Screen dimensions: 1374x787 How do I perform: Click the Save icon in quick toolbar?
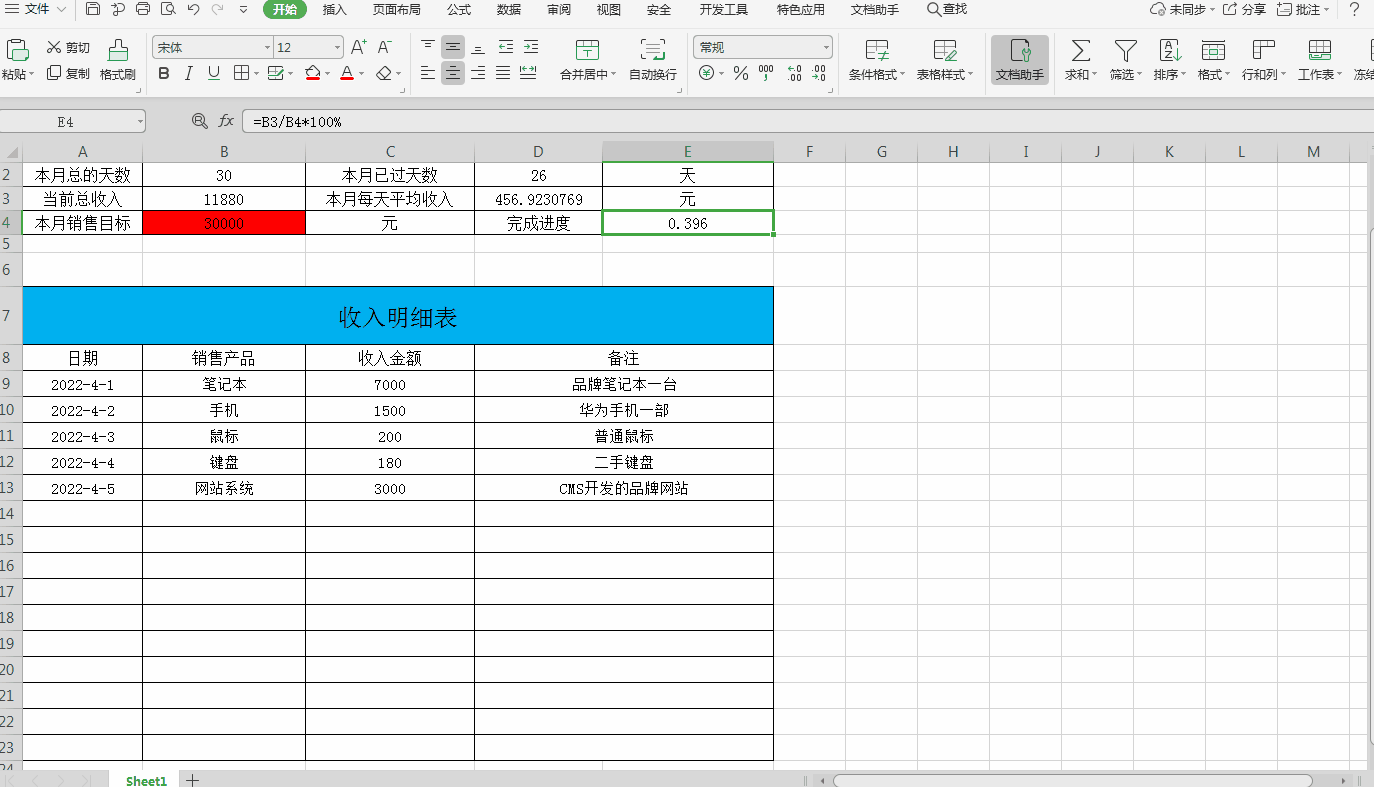93,9
